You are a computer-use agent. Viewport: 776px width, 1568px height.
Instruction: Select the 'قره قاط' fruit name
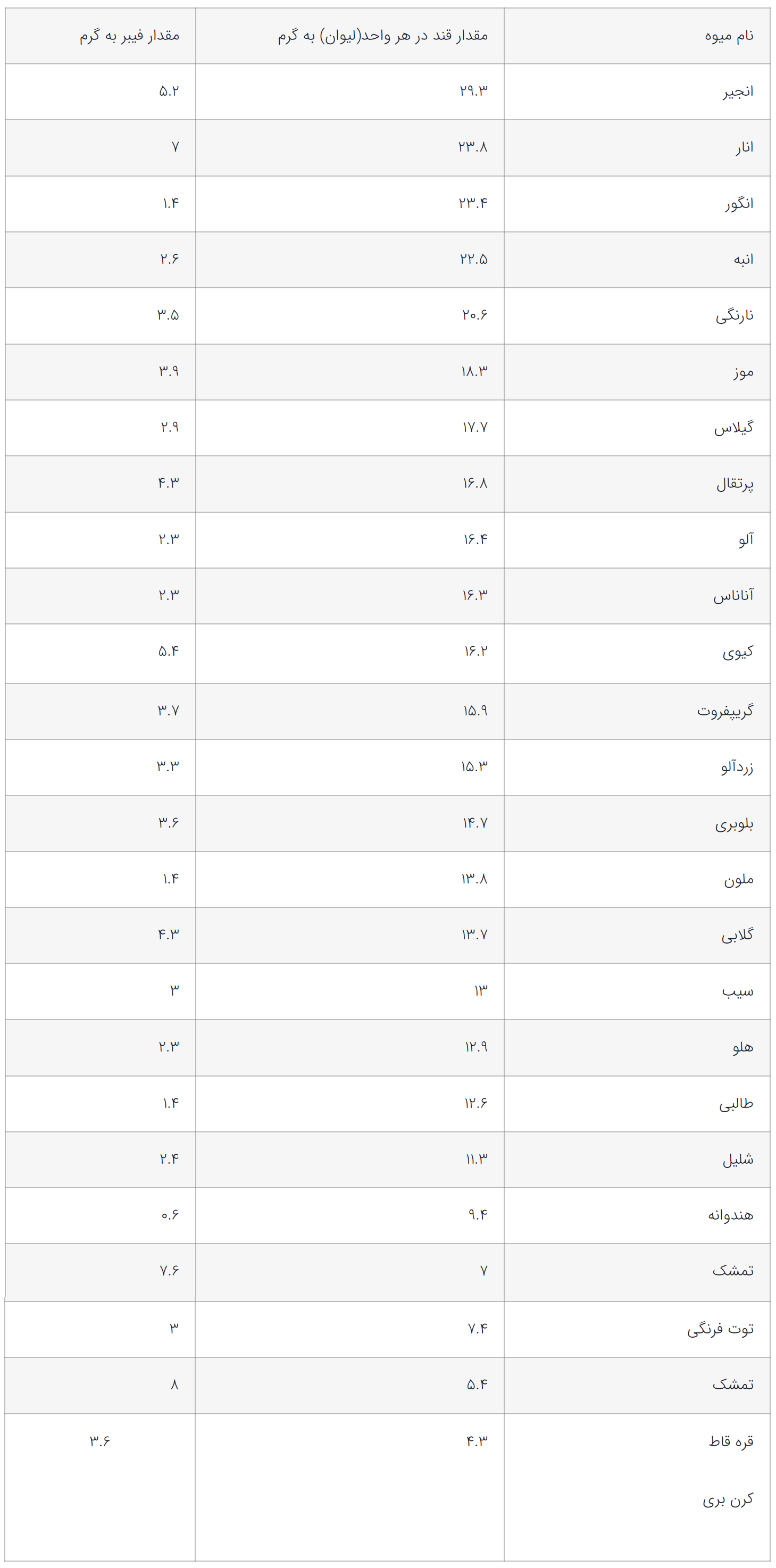[x=731, y=1441]
